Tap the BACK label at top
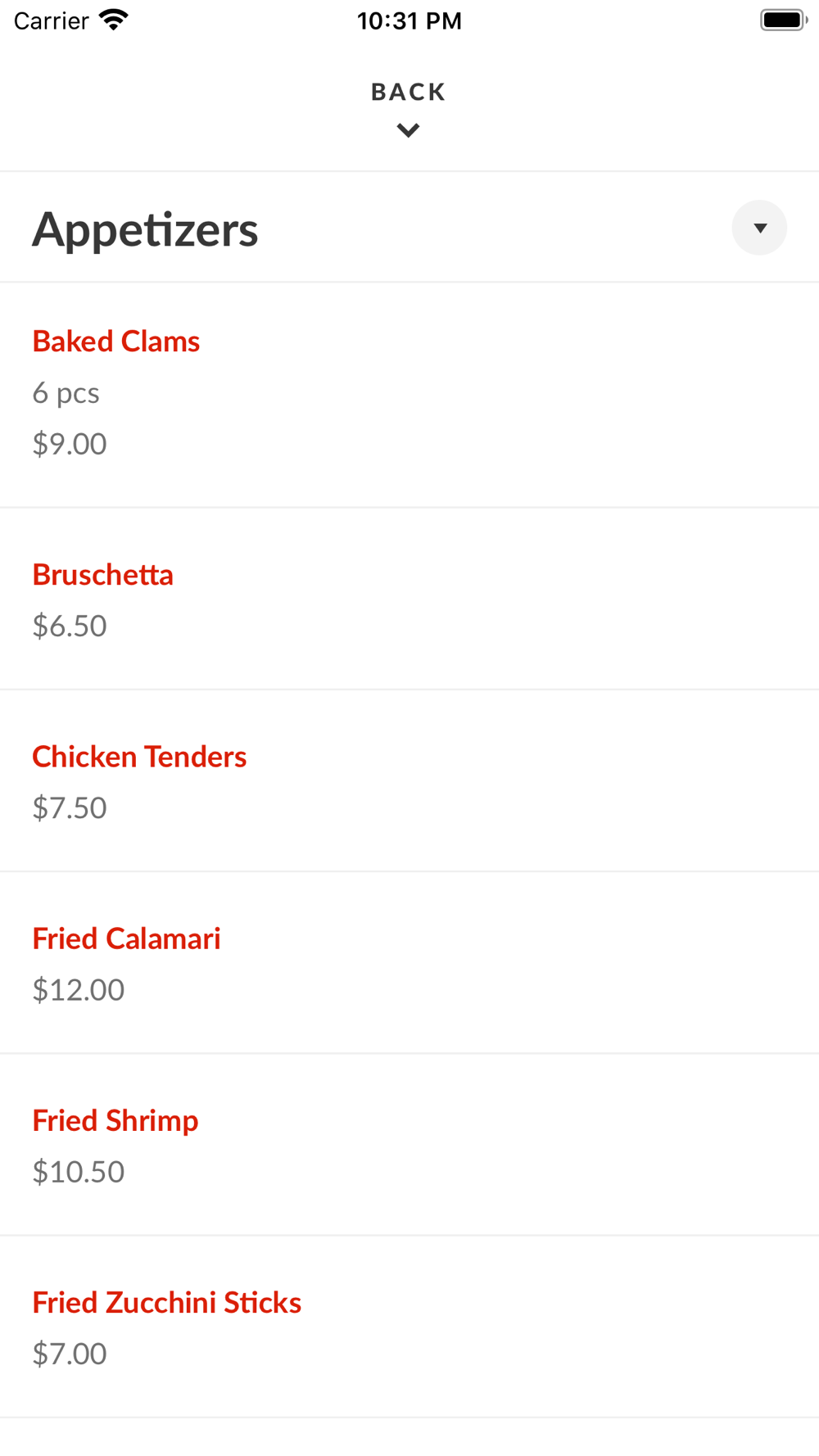This screenshot has height=1456, width=819. 408,92
